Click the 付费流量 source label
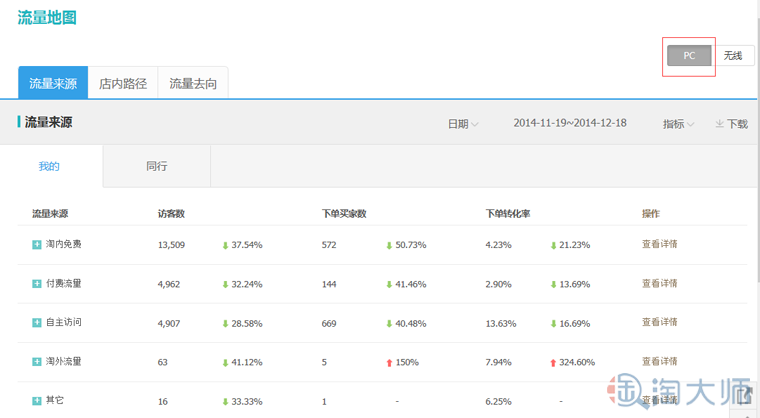The width and height of the screenshot is (760, 418). (63, 283)
